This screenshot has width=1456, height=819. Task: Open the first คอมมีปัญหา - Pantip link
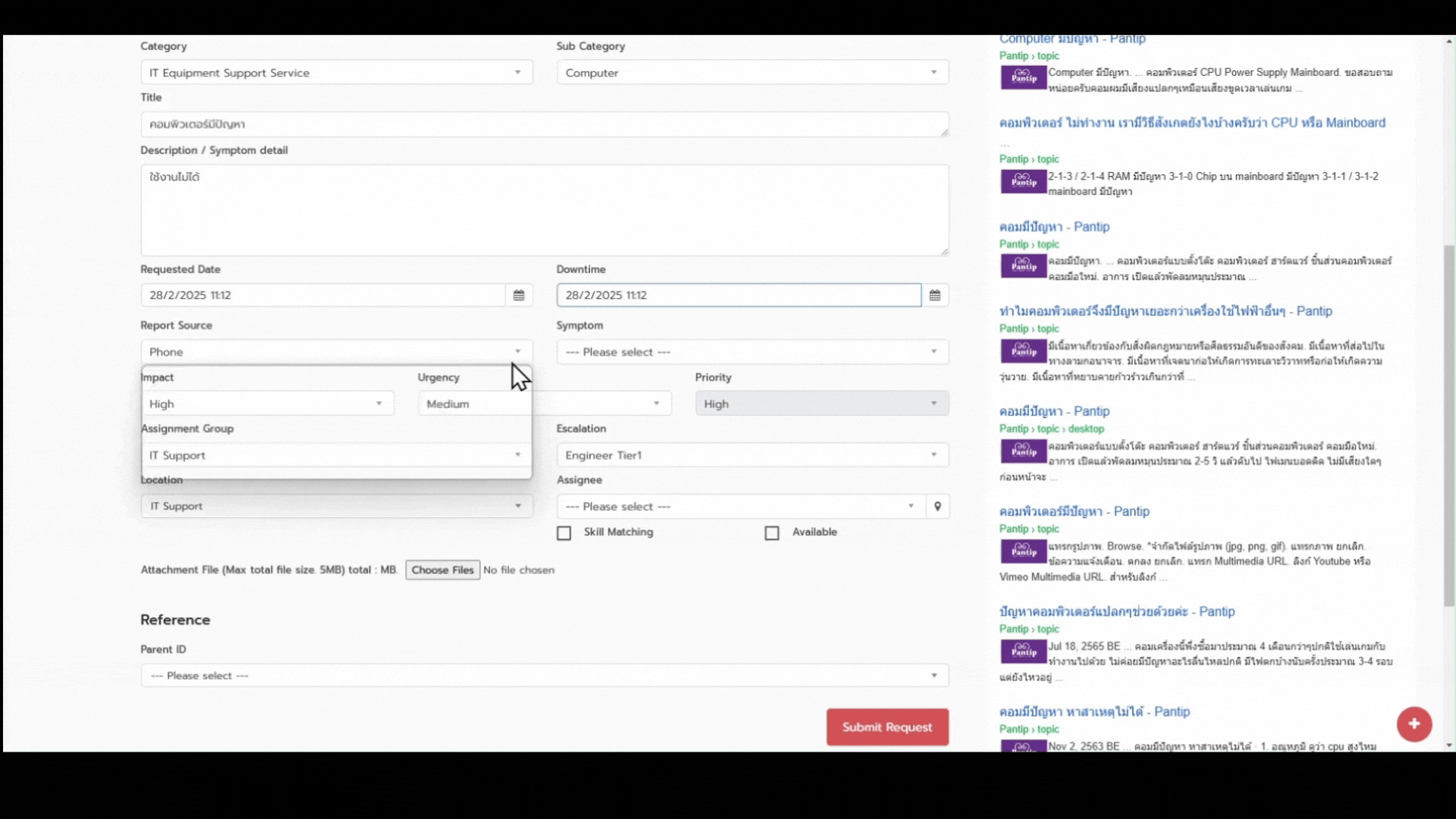[1054, 227]
